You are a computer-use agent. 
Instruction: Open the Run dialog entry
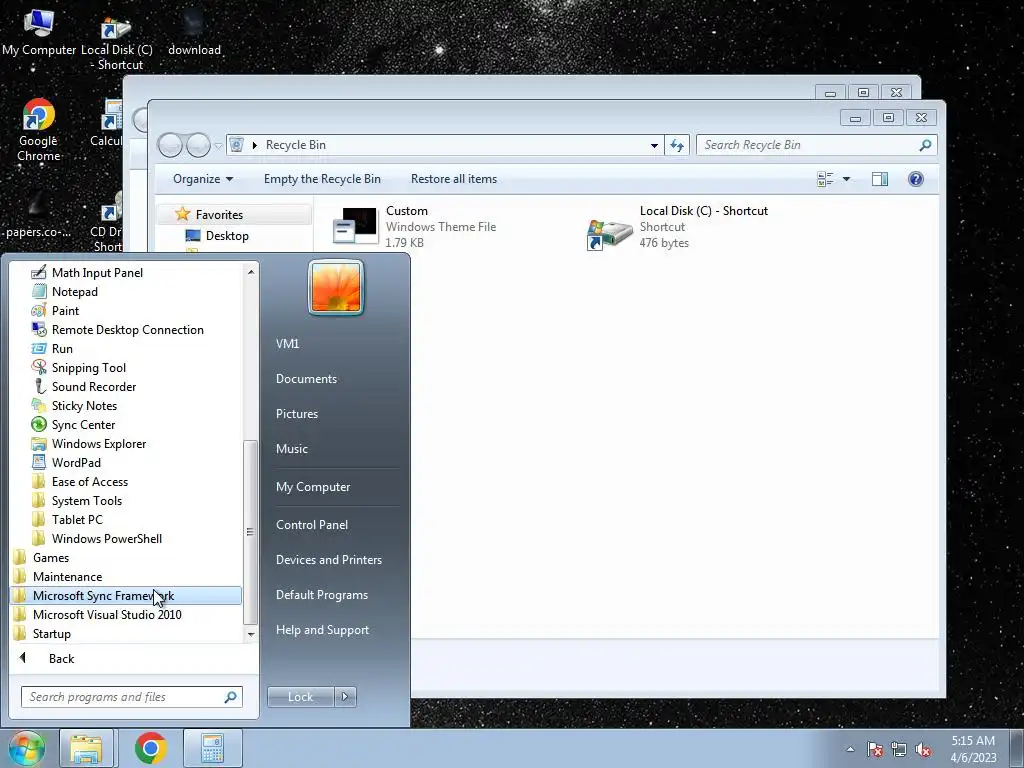click(62, 348)
